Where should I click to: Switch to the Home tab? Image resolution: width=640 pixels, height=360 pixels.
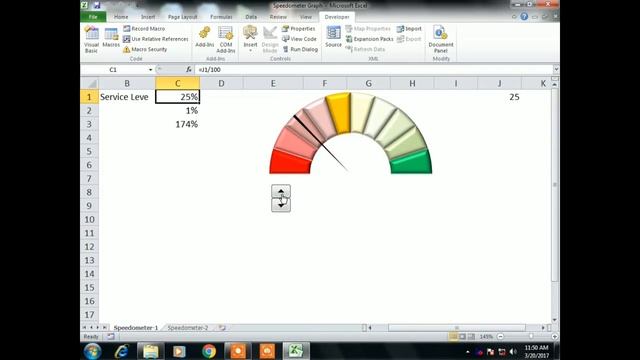(x=121, y=17)
